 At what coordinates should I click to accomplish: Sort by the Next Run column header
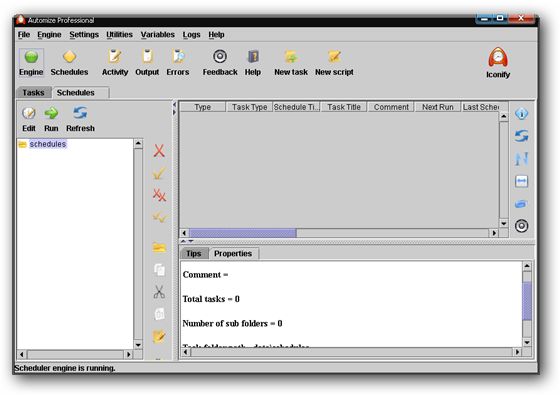point(438,107)
